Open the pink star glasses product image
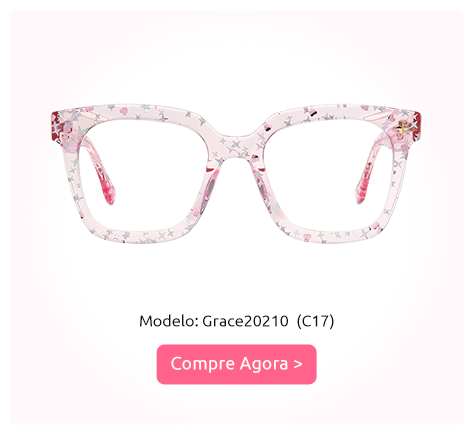Viewport: 474px width, 435px height. pos(236,173)
